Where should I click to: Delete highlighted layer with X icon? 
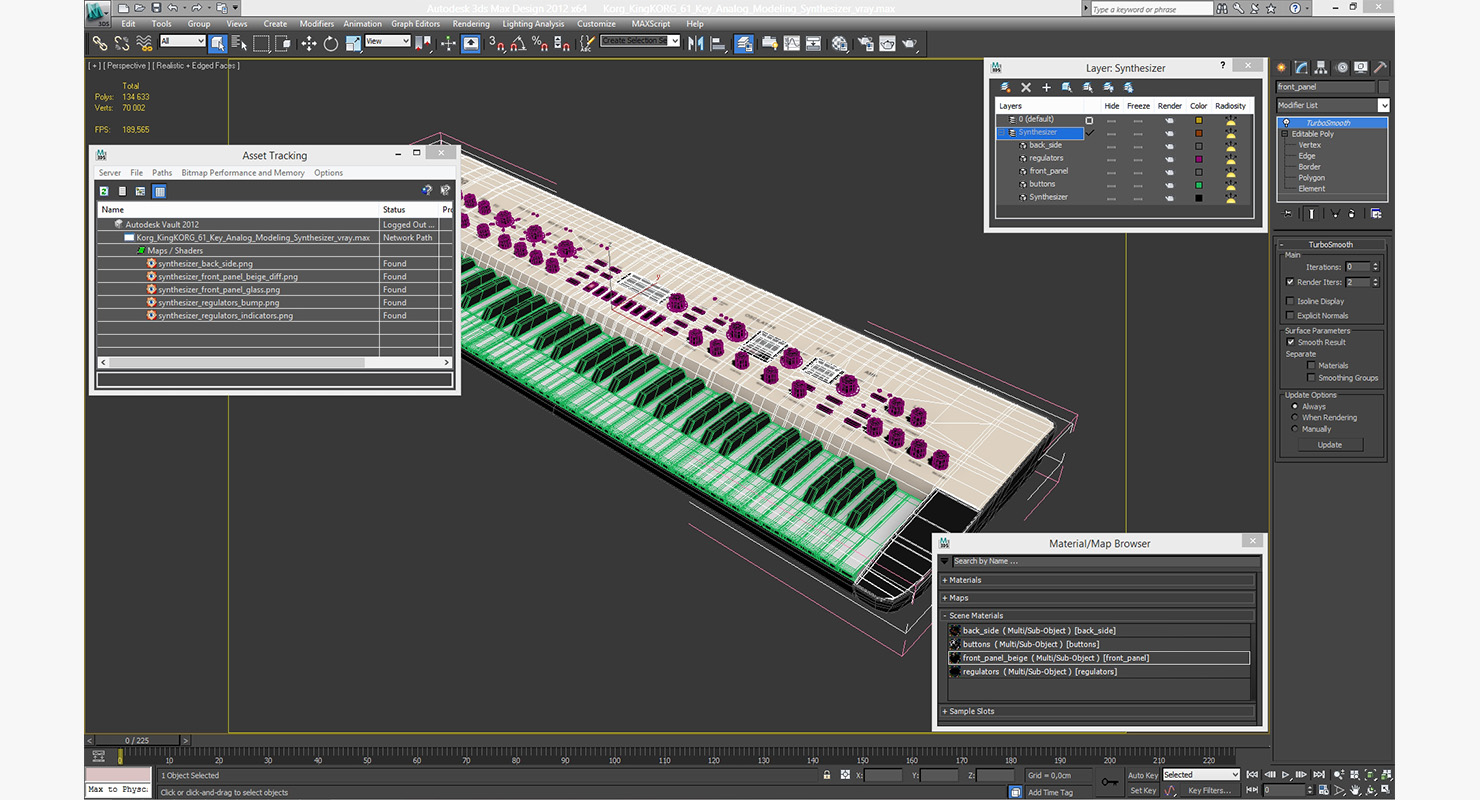tap(1026, 87)
